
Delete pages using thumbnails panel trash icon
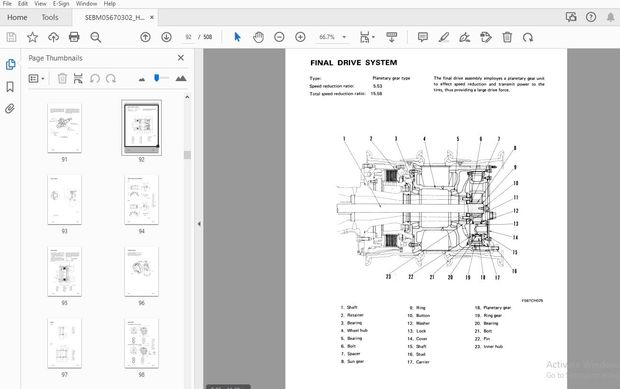(x=62, y=78)
